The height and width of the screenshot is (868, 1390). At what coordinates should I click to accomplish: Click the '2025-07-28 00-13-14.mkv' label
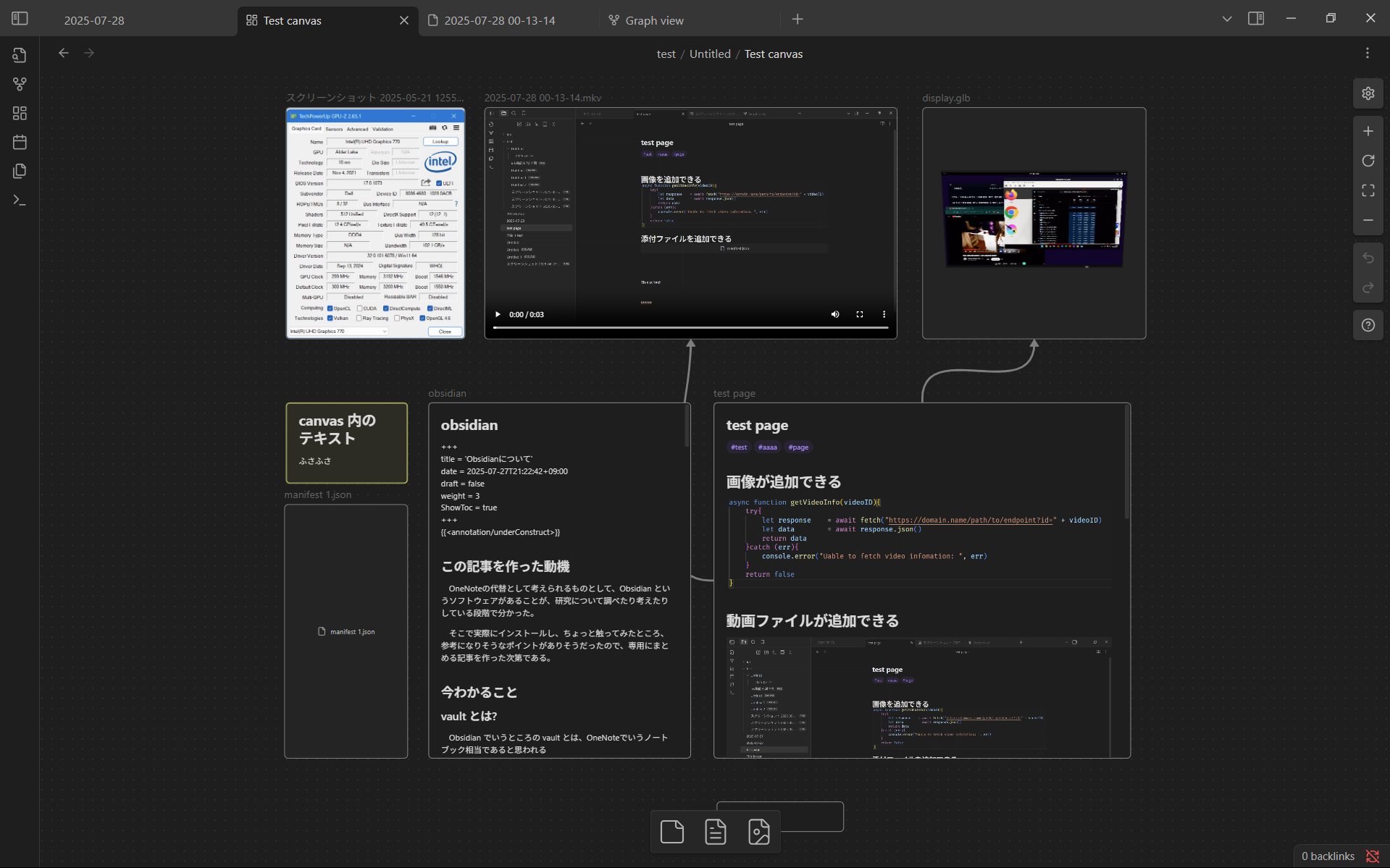[543, 98]
